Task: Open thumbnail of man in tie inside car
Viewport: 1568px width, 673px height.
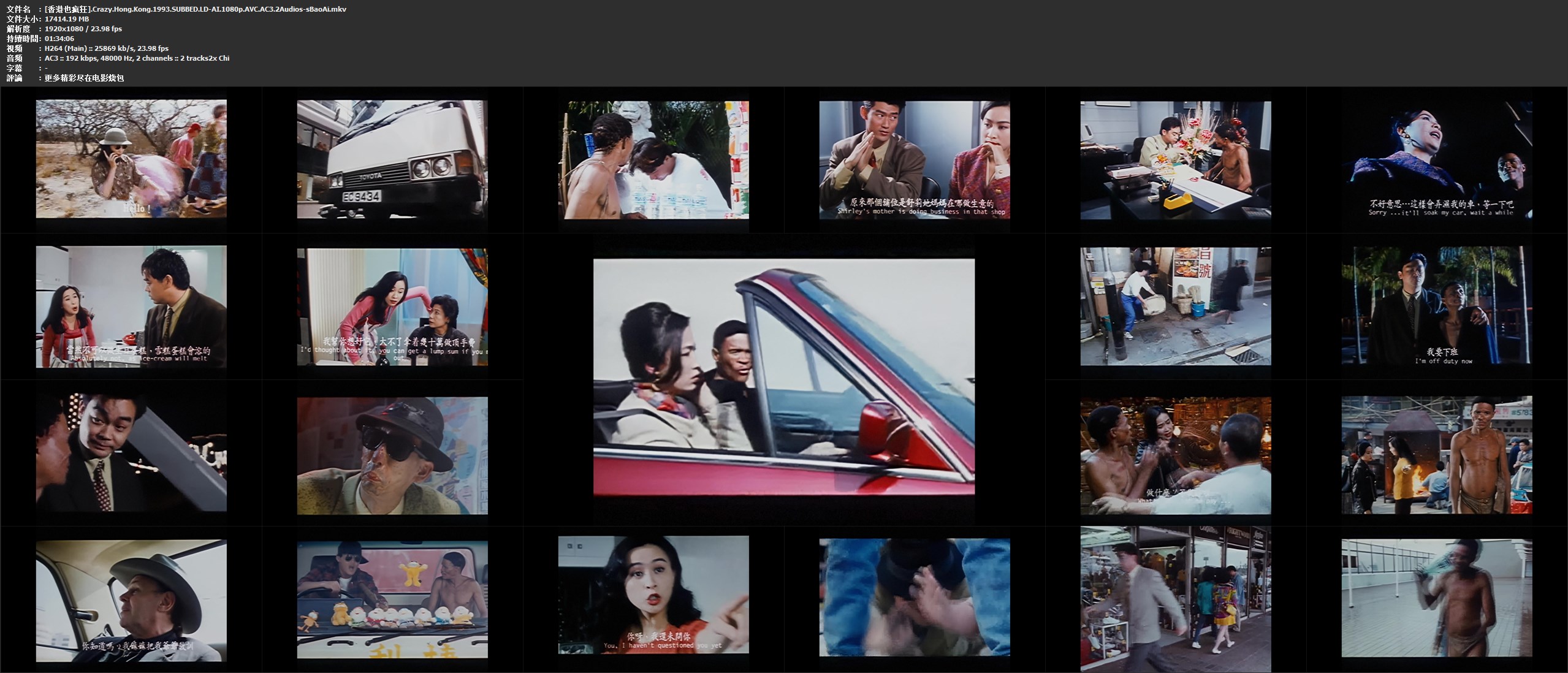Action: (x=131, y=452)
